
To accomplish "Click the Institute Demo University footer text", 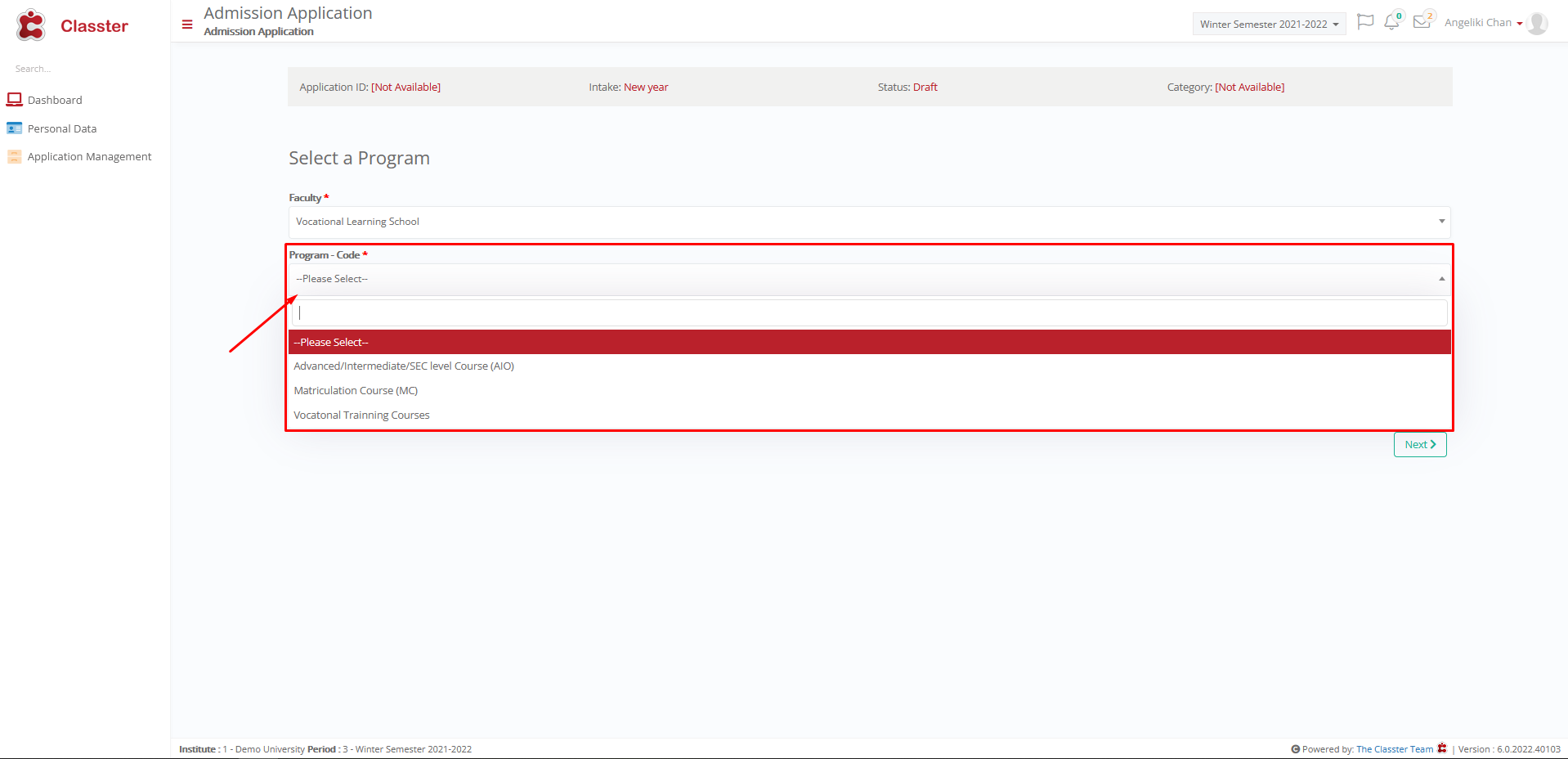I will (x=242, y=749).
